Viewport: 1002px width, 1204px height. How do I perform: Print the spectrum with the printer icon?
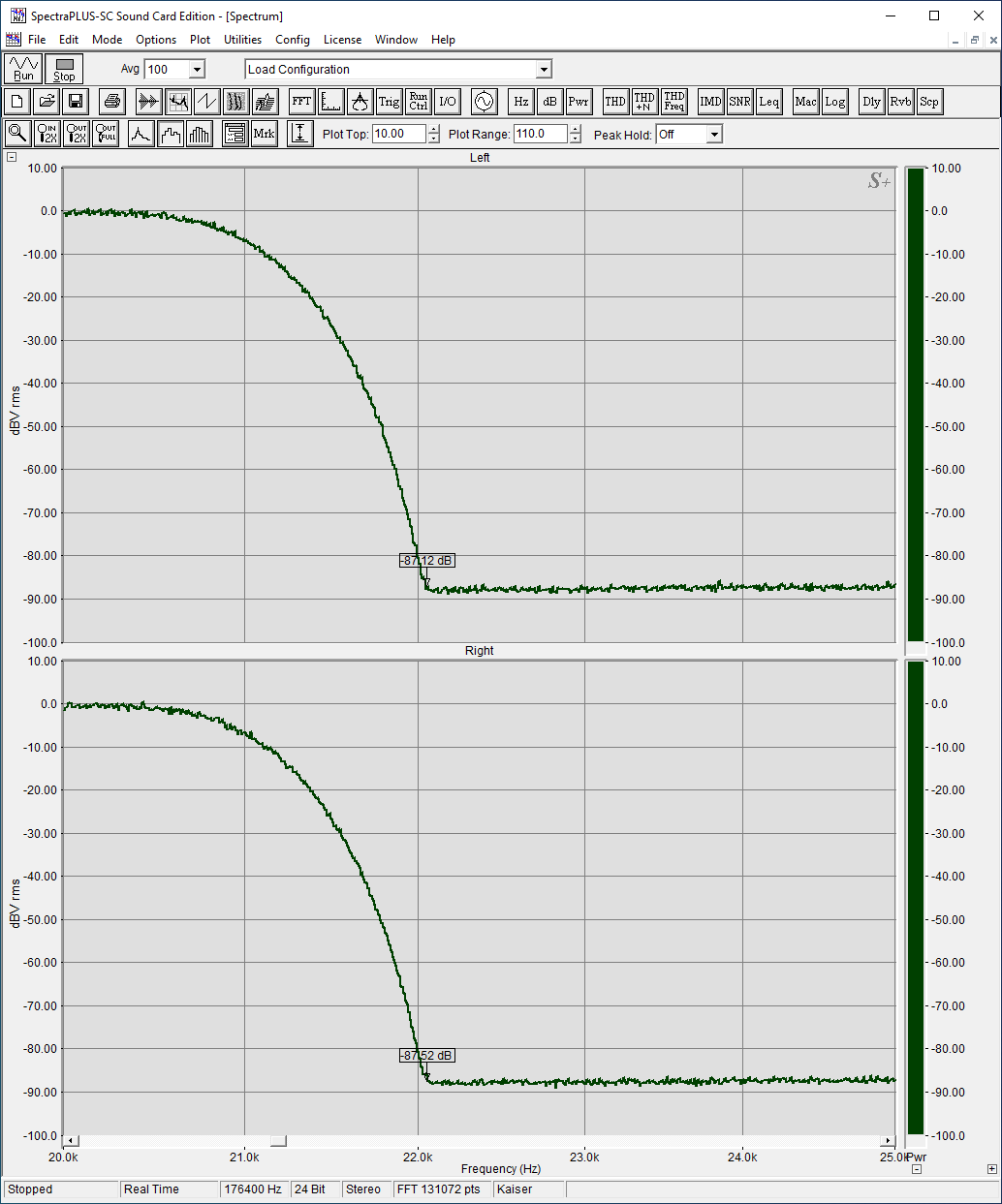coord(112,102)
